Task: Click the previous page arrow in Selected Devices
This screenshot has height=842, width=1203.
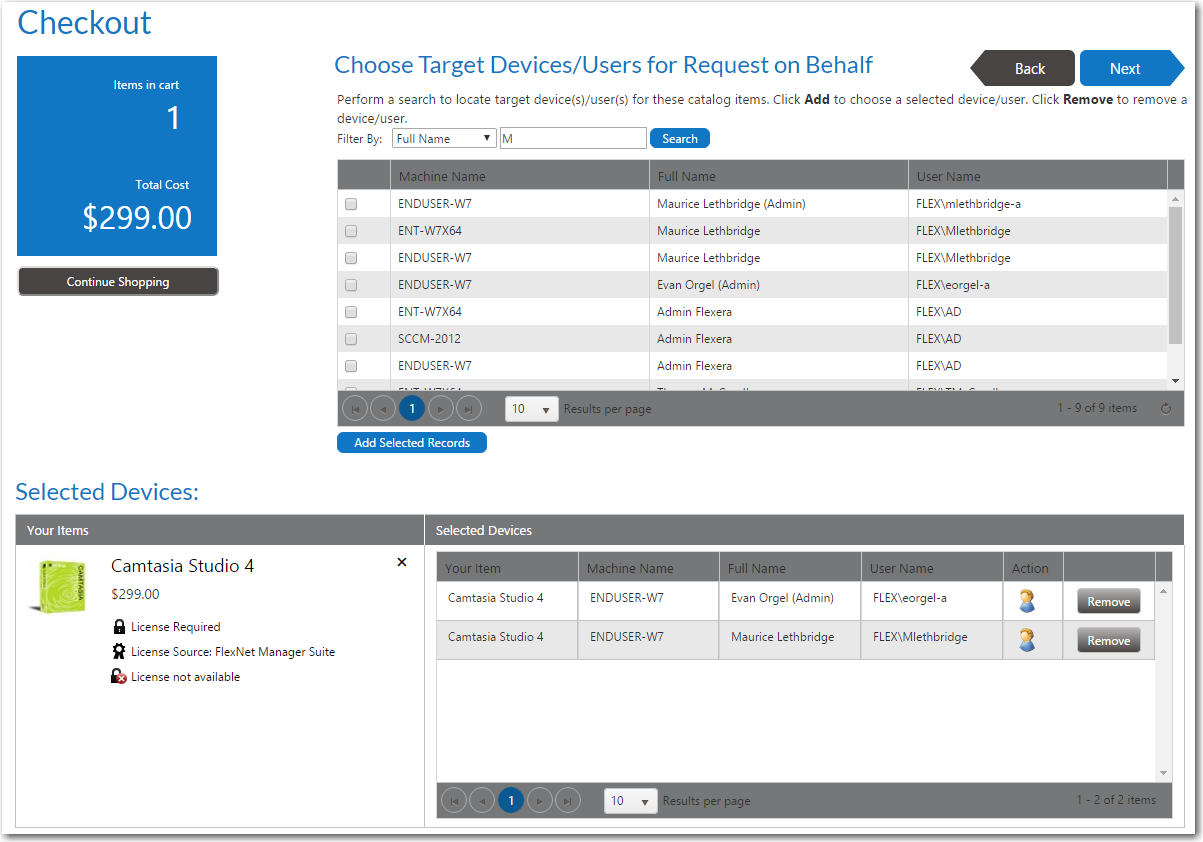Action: [x=482, y=800]
